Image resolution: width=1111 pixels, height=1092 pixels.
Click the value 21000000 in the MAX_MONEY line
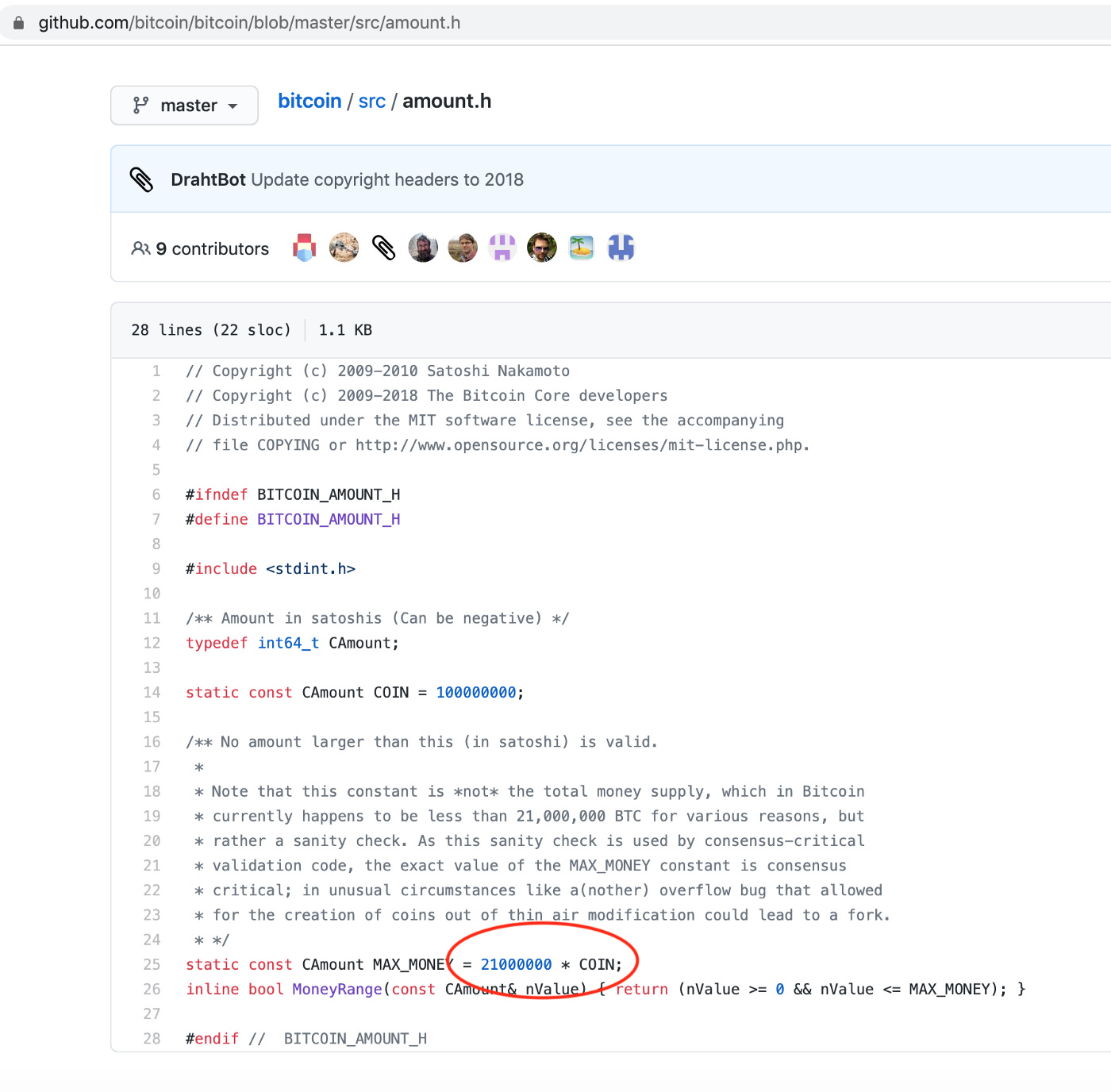516,965
